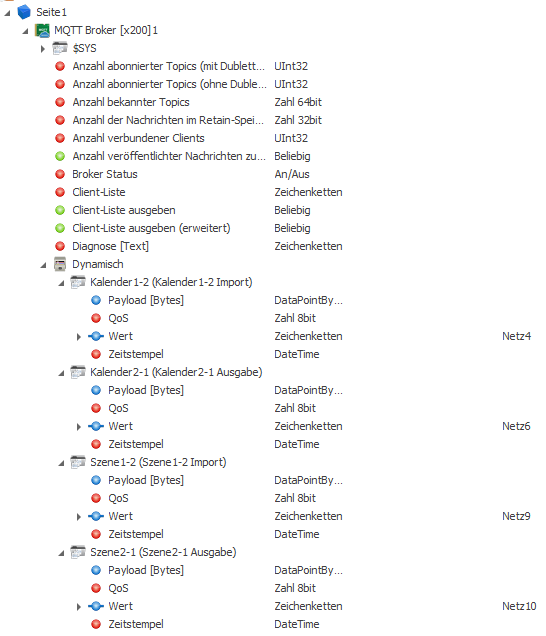
Task: Collapse the Seite1 tree node
Action: pos(7,13)
